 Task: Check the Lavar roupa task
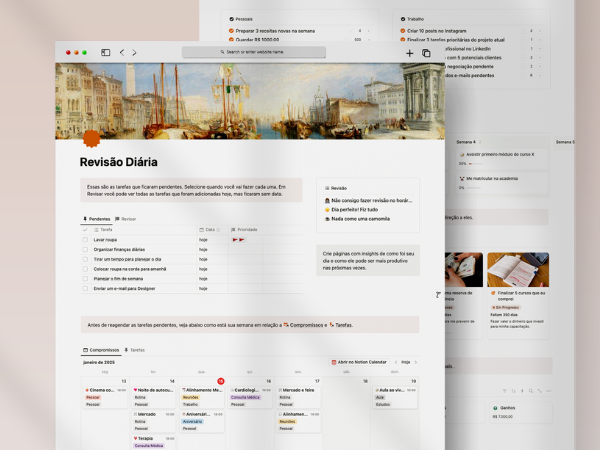click(x=85, y=240)
